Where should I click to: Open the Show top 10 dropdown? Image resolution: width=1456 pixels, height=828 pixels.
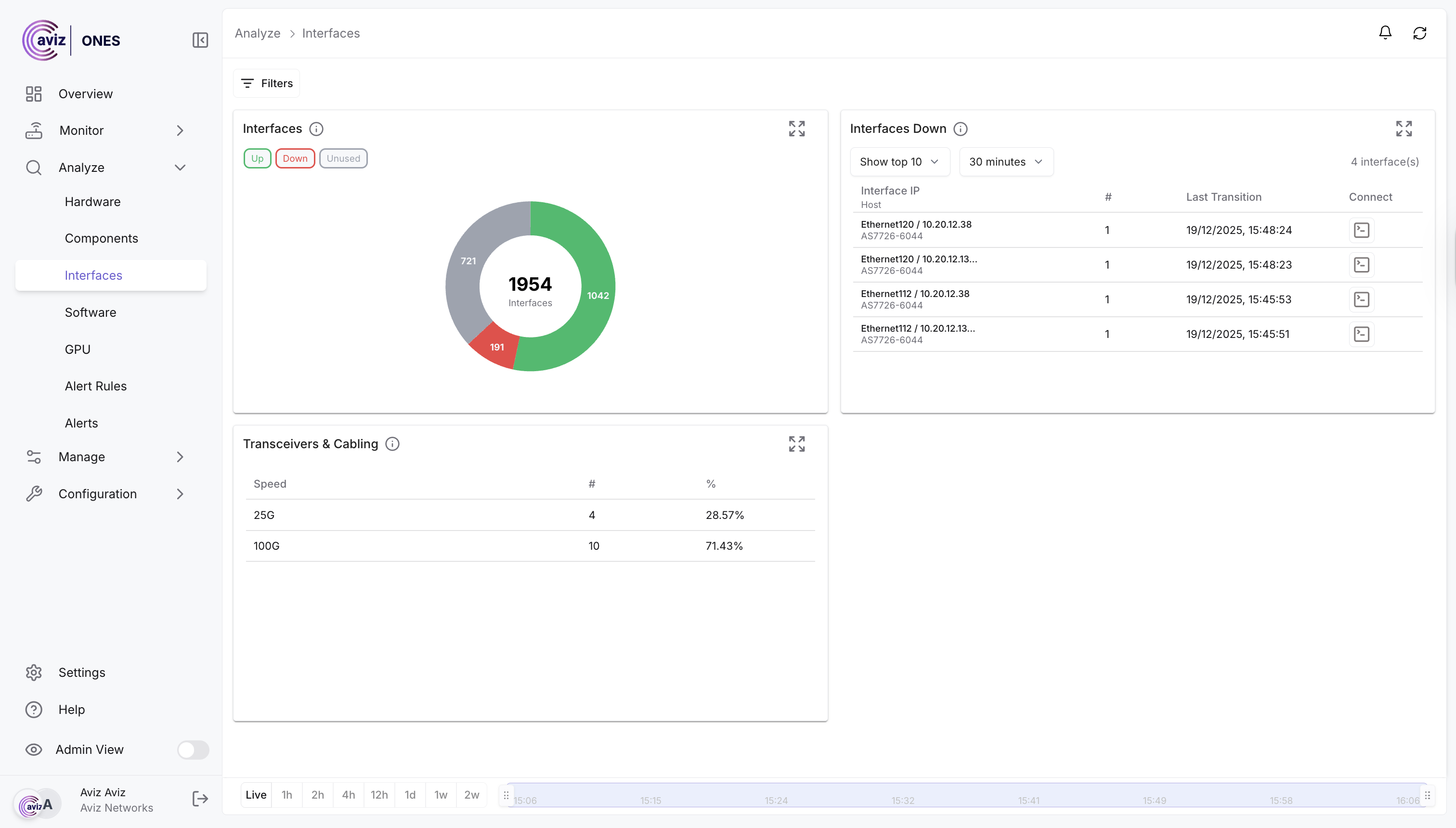click(899, 162)
